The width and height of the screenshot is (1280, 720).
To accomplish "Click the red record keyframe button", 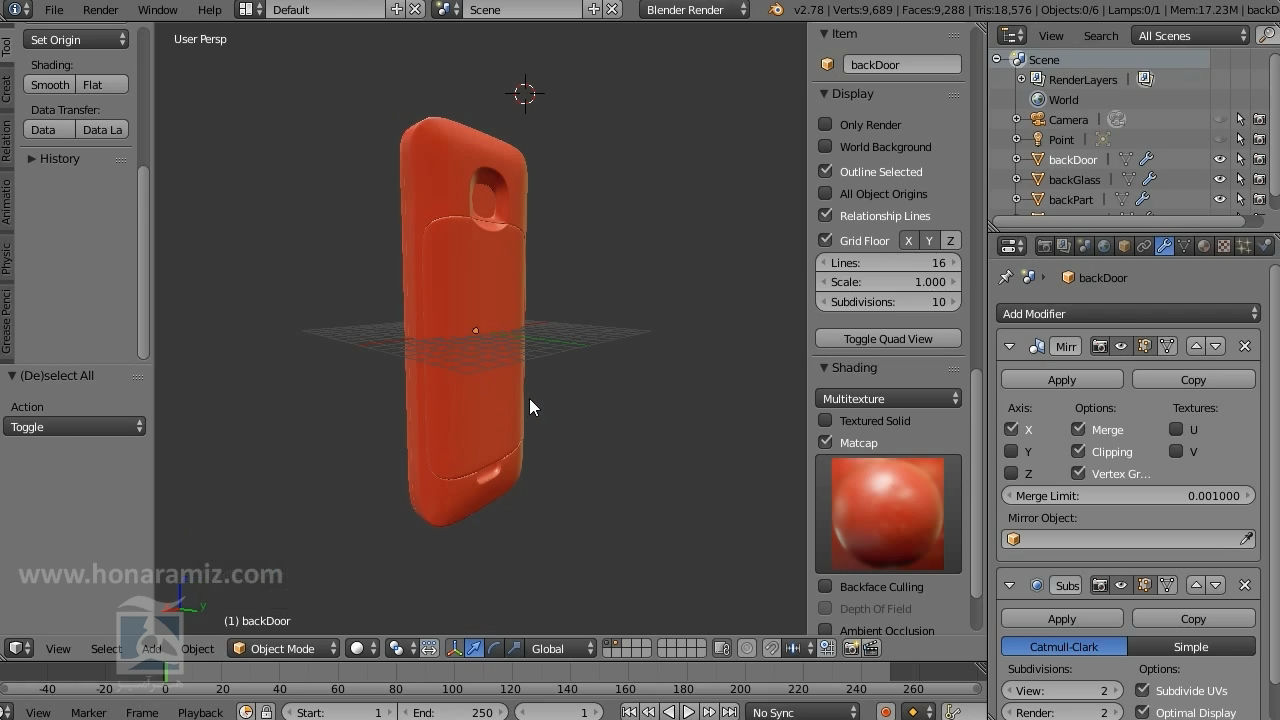I will tap(885, 712).
